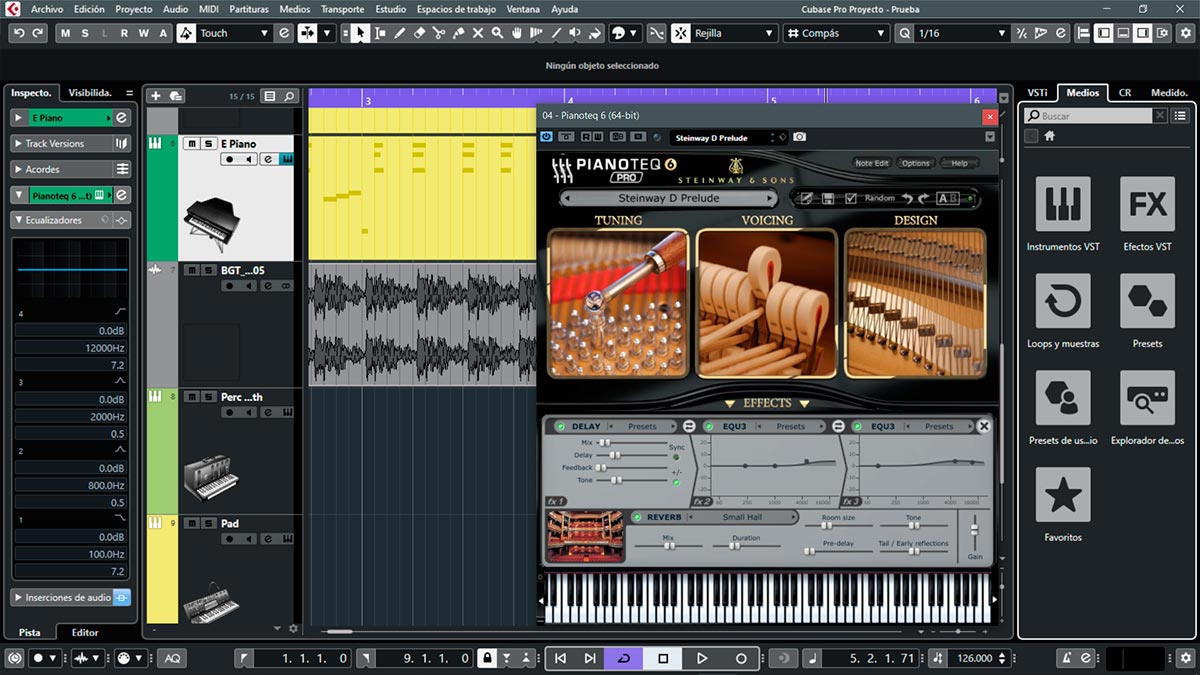Toggle Pianoteq A/B compare button
Viewport: 1200px width, 675px height.
tap(947, 198)
